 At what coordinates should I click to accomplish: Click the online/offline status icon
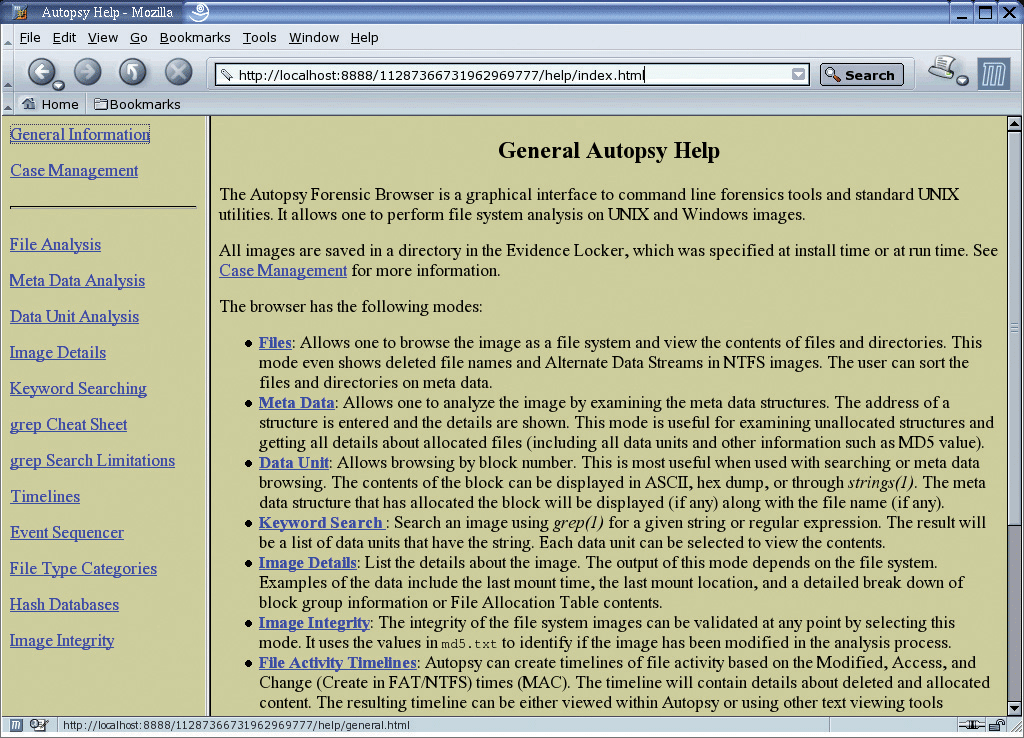972,725
